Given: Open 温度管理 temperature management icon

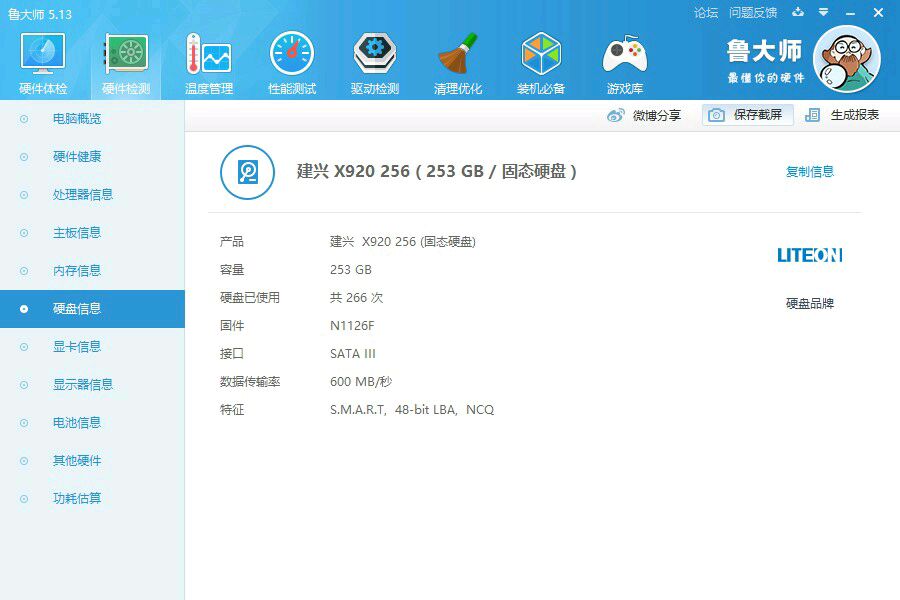Looking at the screenshot, I should click(209, 54).
